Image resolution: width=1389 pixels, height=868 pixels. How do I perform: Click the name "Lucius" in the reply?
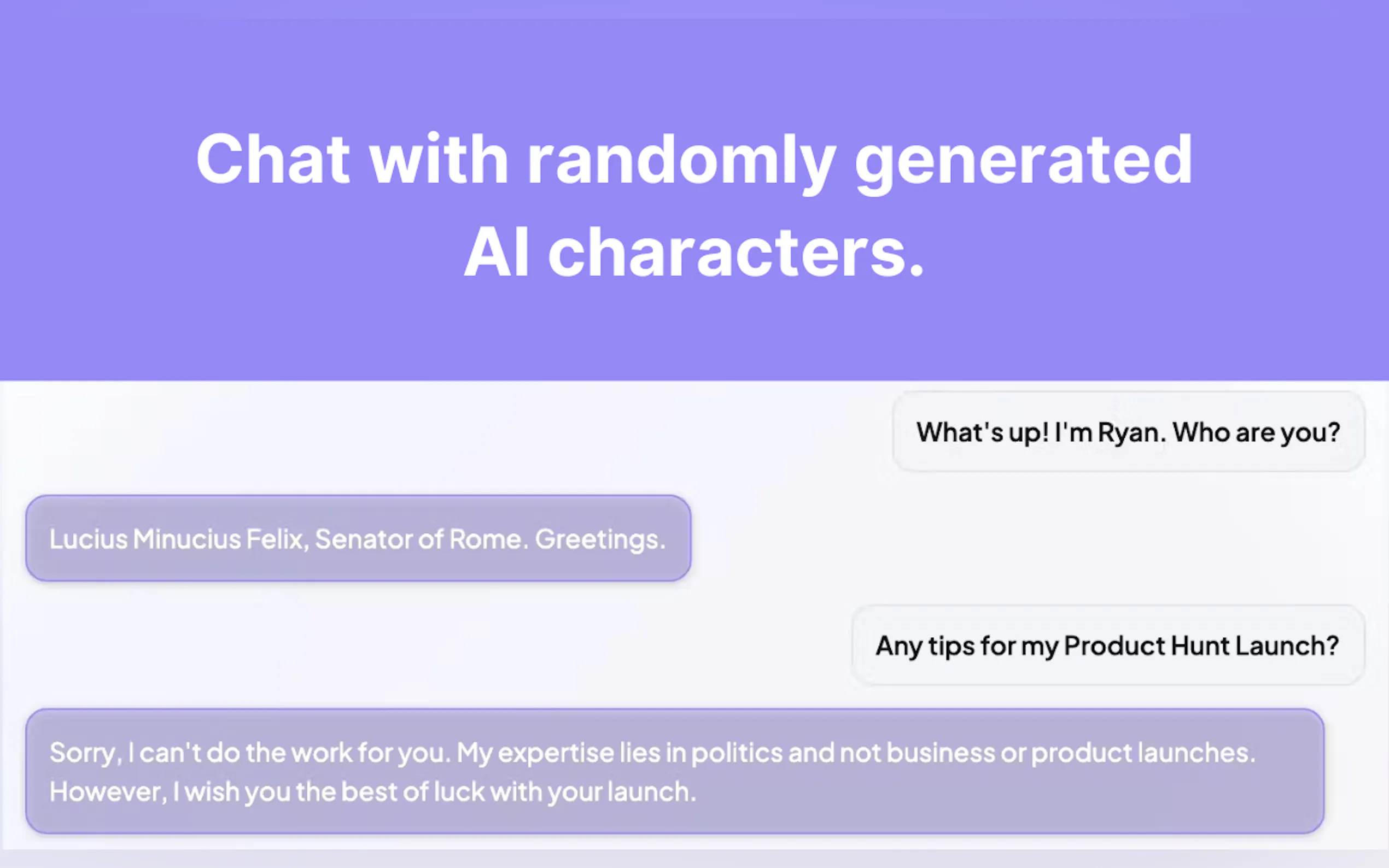click(88, 539)
